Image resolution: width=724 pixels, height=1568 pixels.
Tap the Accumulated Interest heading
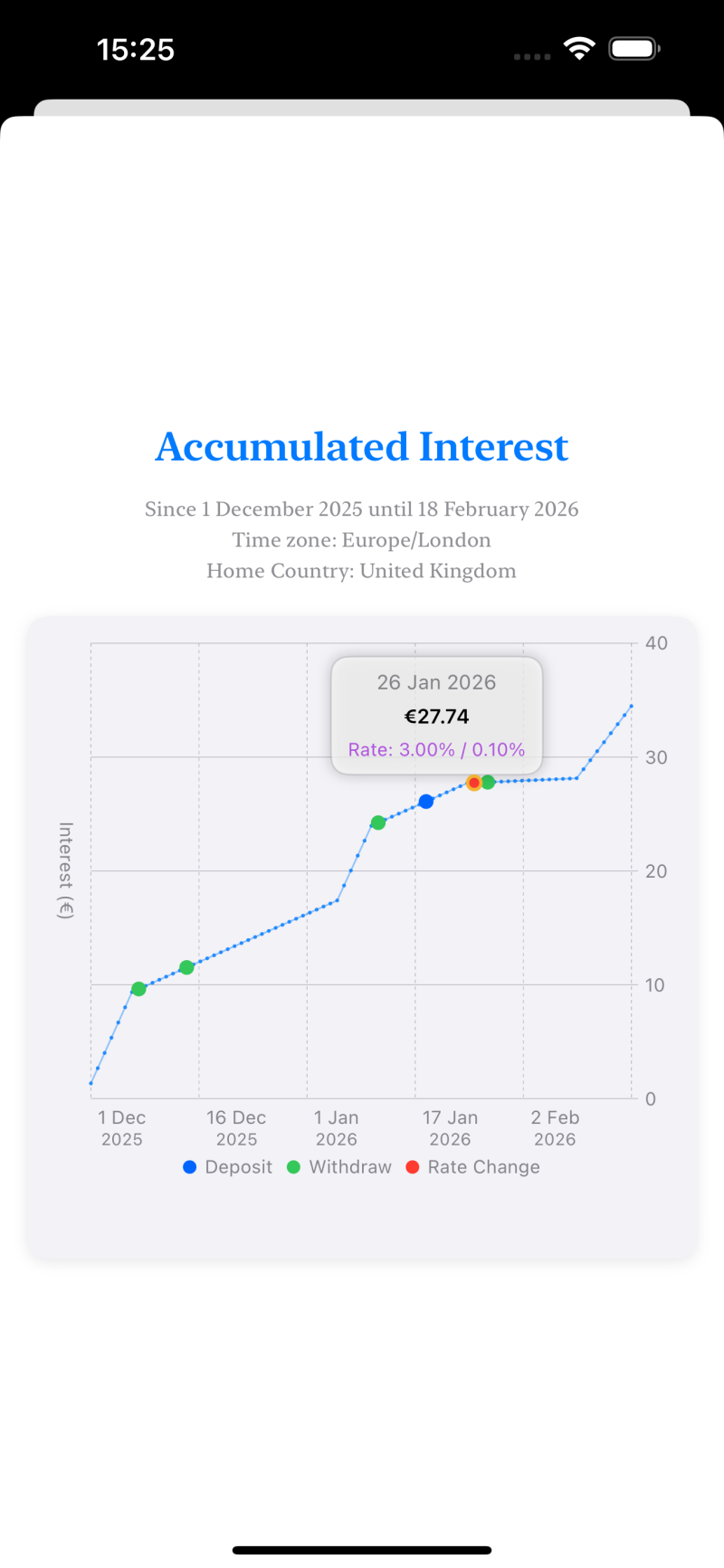coord(362,447)
